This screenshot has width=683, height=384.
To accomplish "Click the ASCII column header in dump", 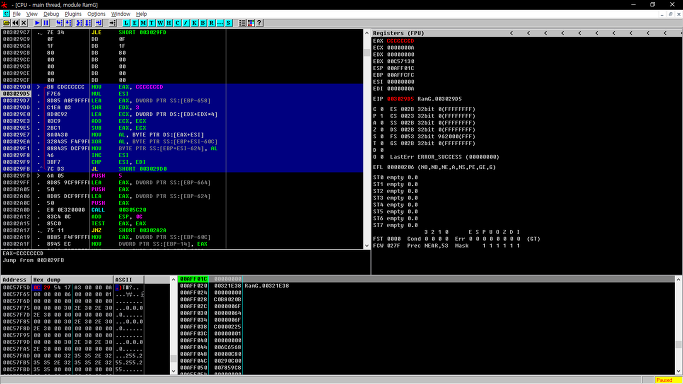I will coord(128,280).
